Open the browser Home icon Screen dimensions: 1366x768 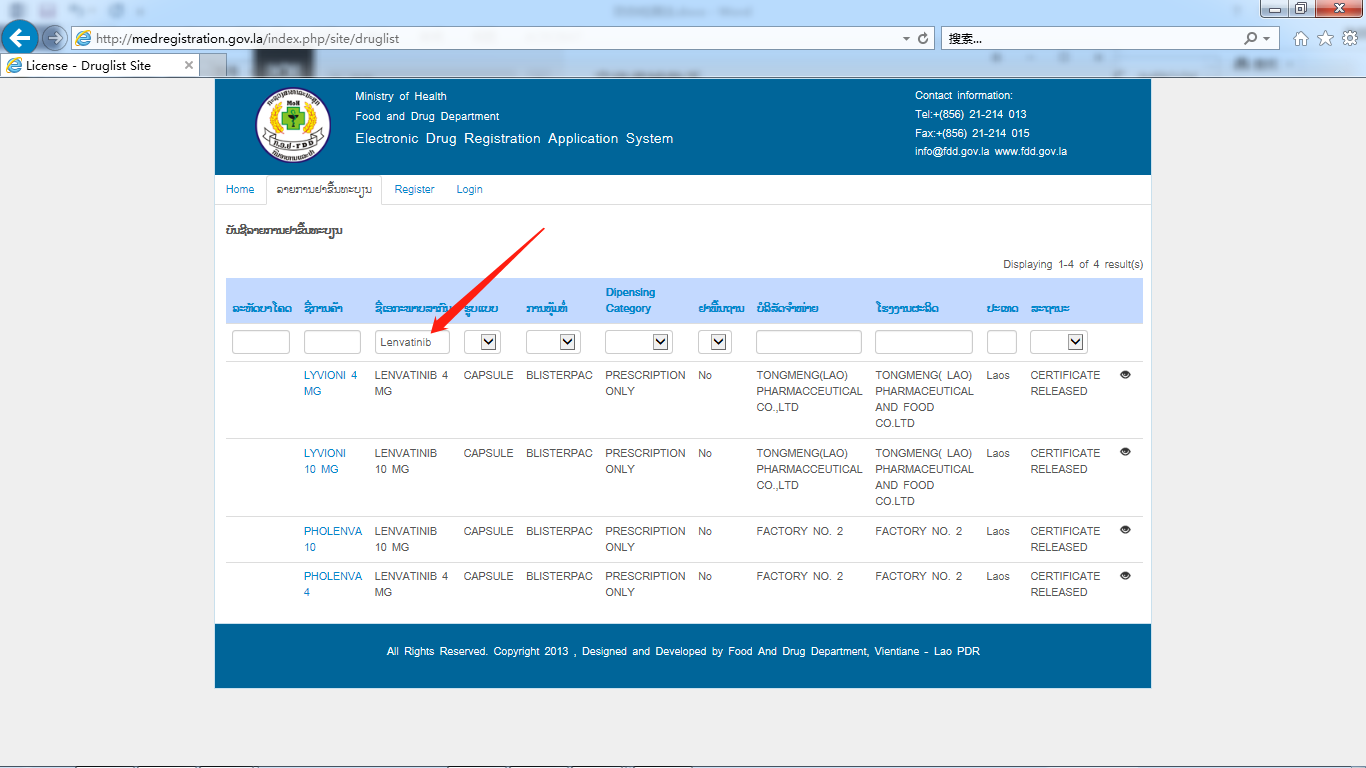(x=1300, y=38)
